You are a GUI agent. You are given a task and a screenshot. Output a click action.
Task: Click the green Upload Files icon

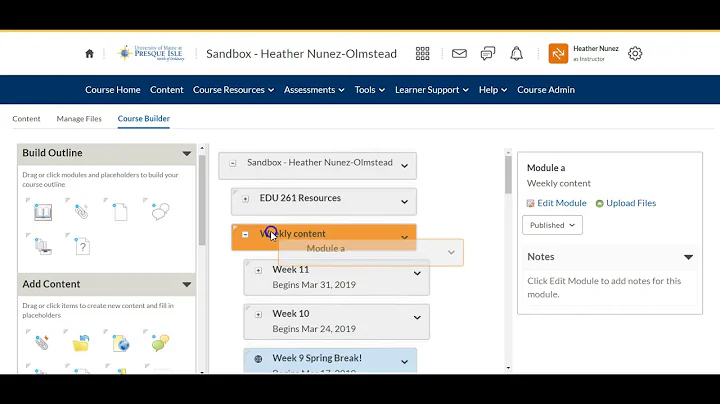tap(599, 203)
